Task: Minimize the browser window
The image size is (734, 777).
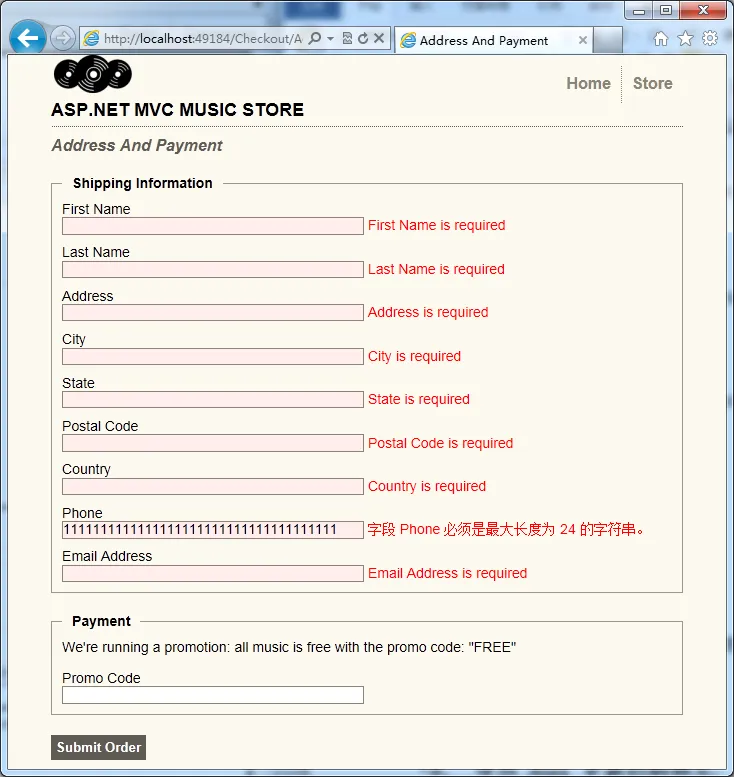Action: pos(639,10)
